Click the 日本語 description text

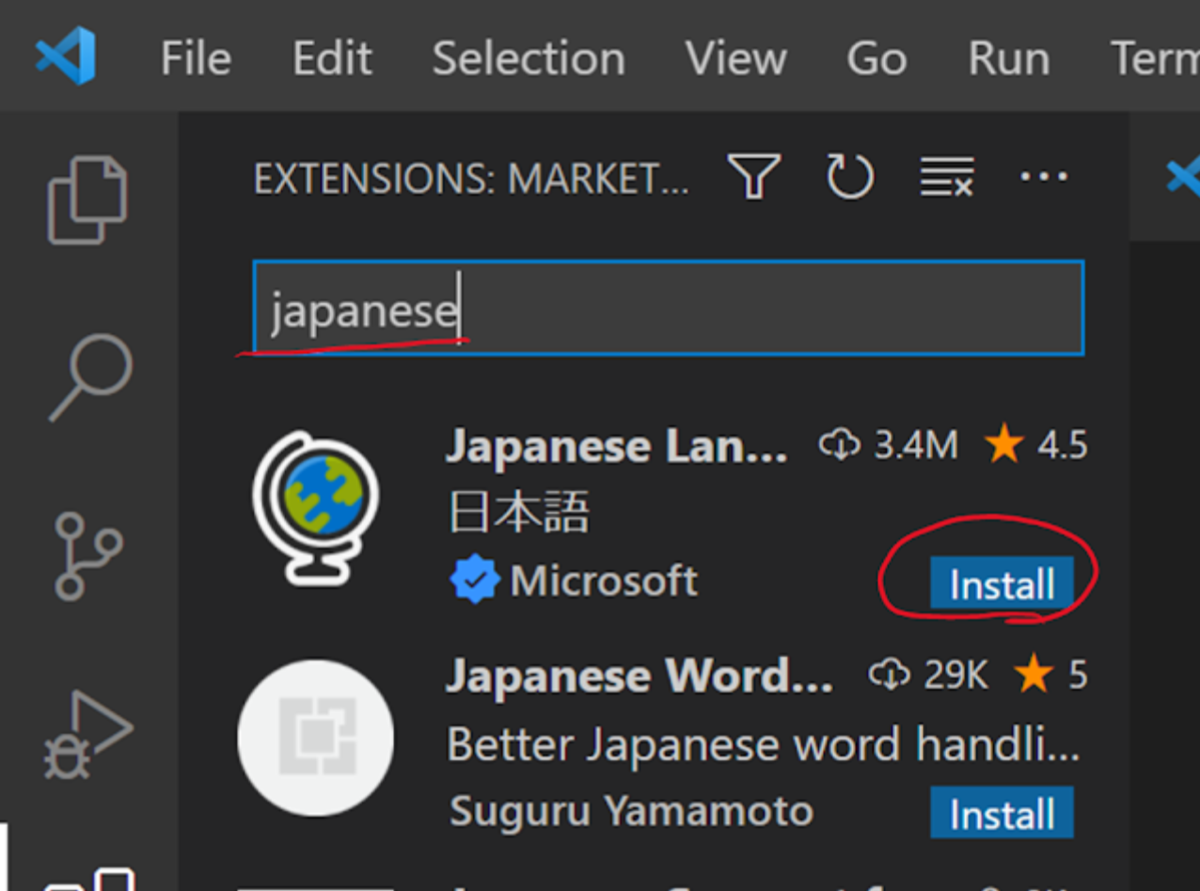519,513
